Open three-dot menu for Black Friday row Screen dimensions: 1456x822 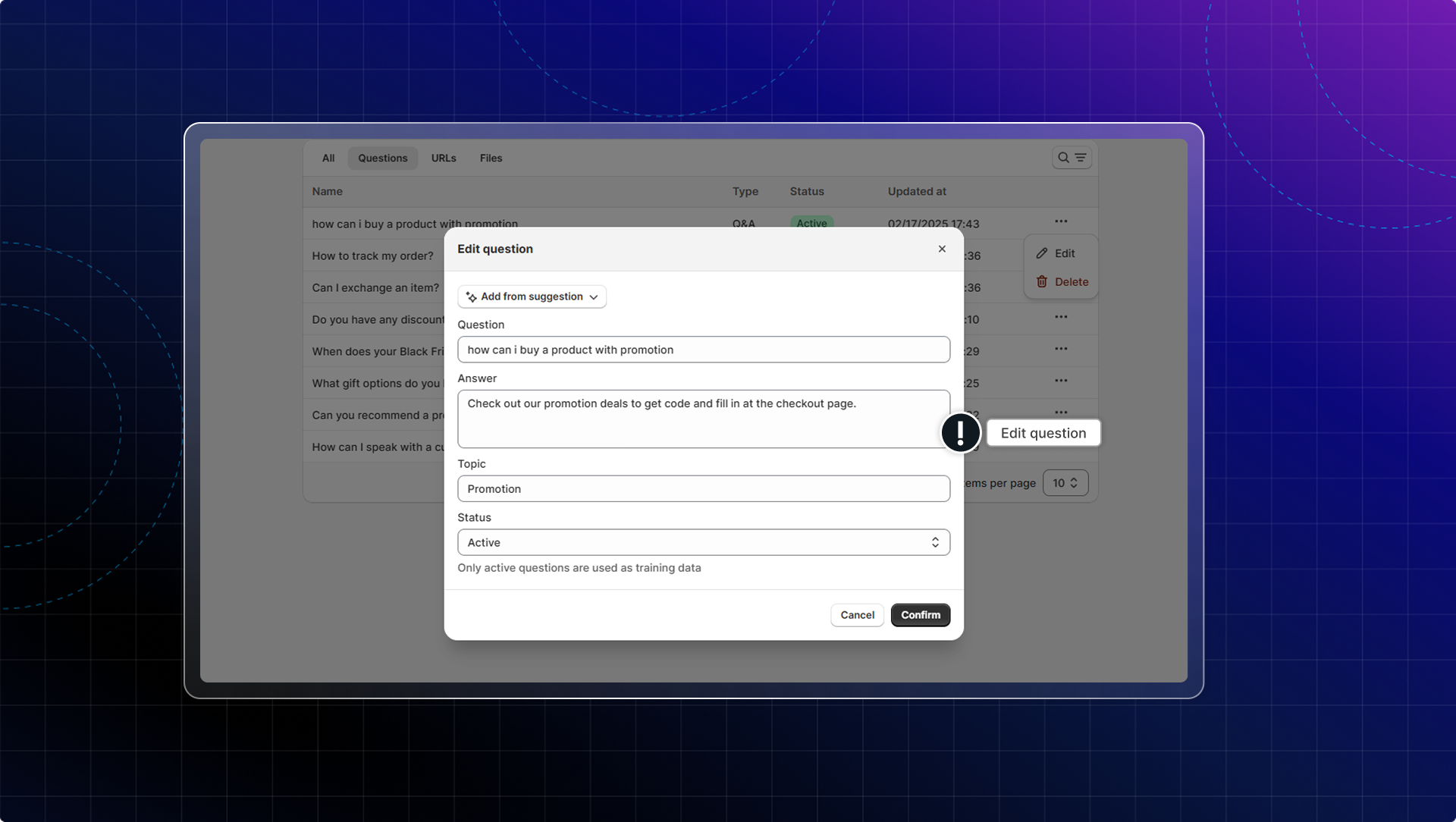[1061, 349]
